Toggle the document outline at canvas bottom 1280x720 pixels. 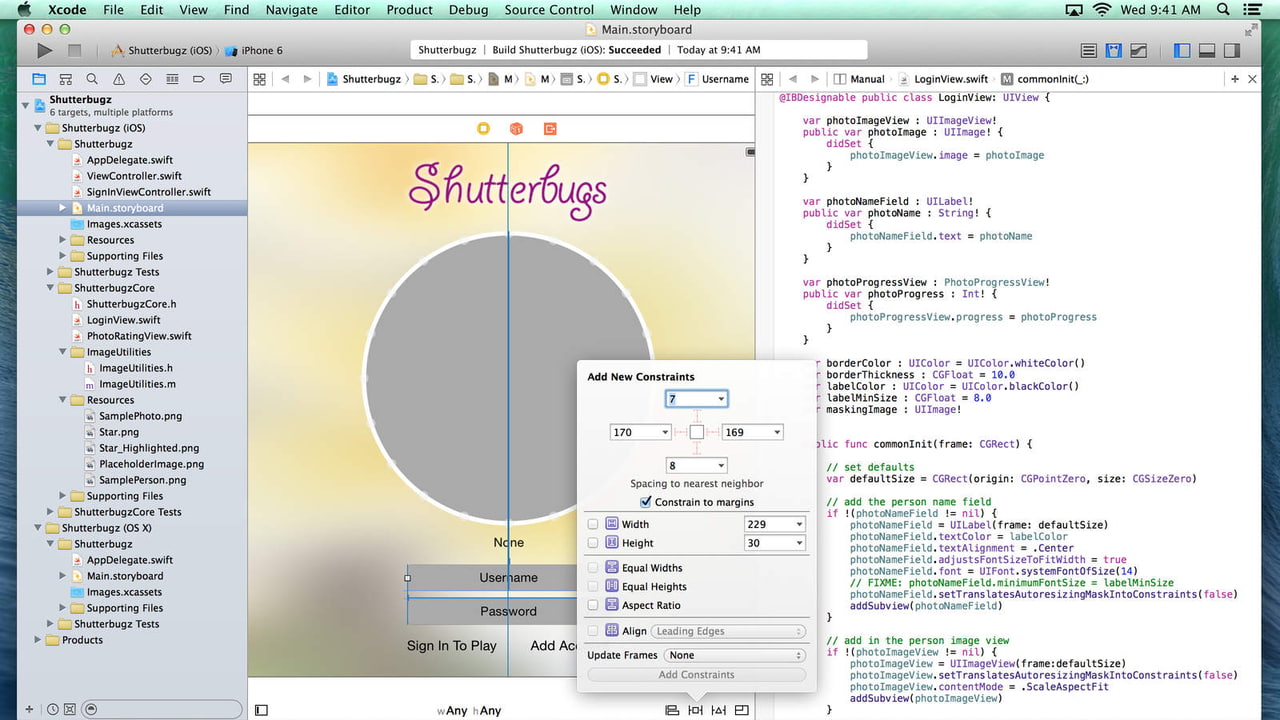pyautogui.click(x=261, y=710)
